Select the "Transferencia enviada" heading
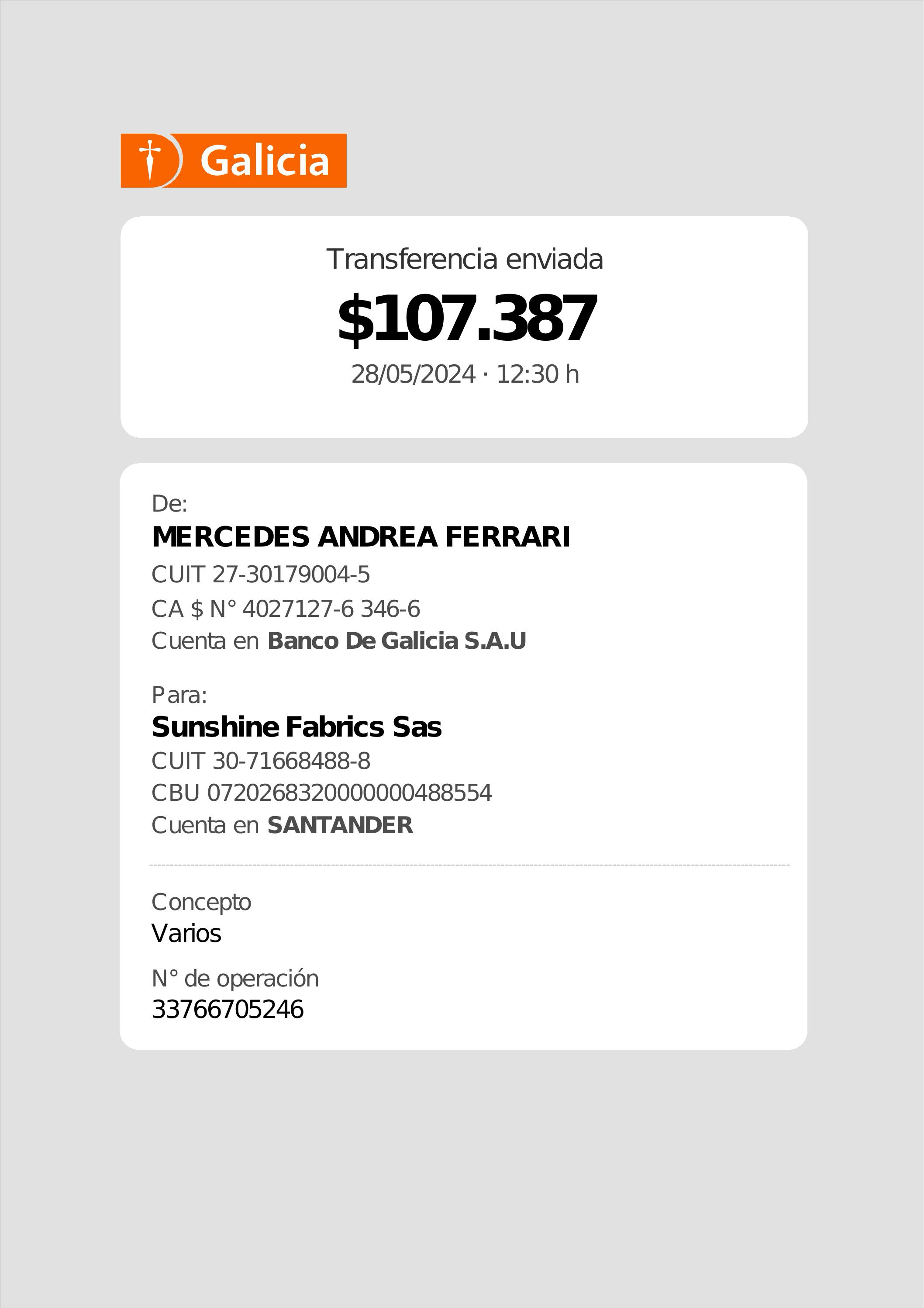This screenshot has height=1308, width=924. click(464, 259)
